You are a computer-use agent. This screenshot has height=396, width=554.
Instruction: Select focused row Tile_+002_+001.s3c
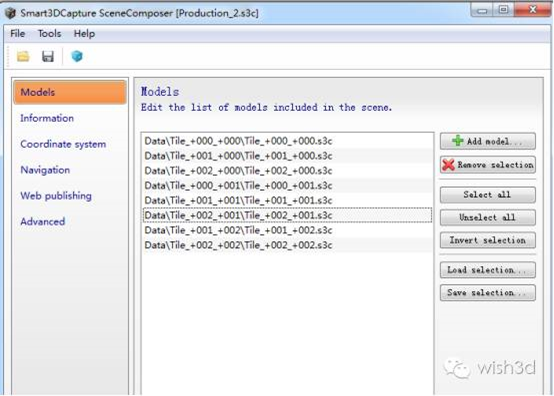point(287,215)
